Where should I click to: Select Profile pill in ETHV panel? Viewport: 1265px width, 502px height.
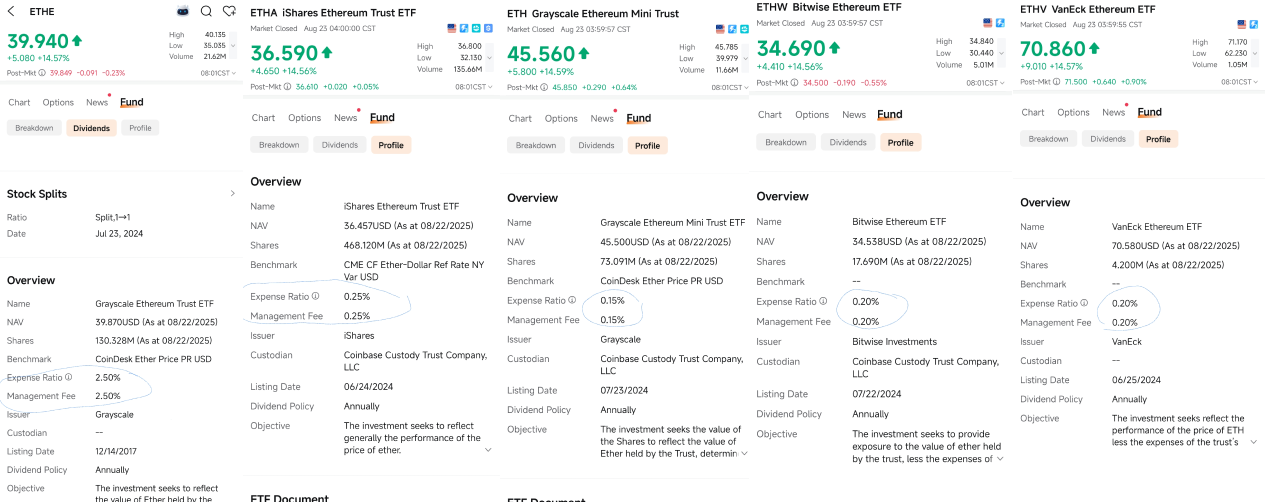tap(1158, 139)
